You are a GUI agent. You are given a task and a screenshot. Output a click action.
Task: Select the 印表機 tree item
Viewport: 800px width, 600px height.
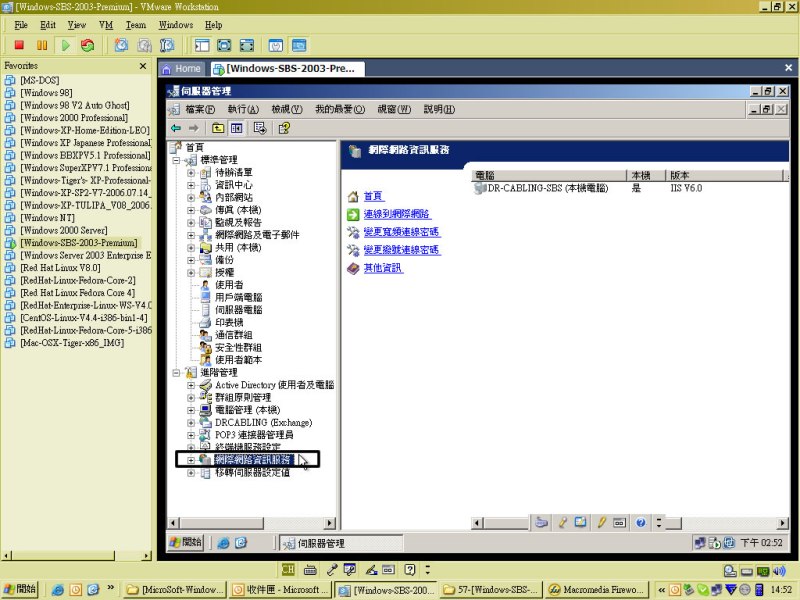[229, 322]
